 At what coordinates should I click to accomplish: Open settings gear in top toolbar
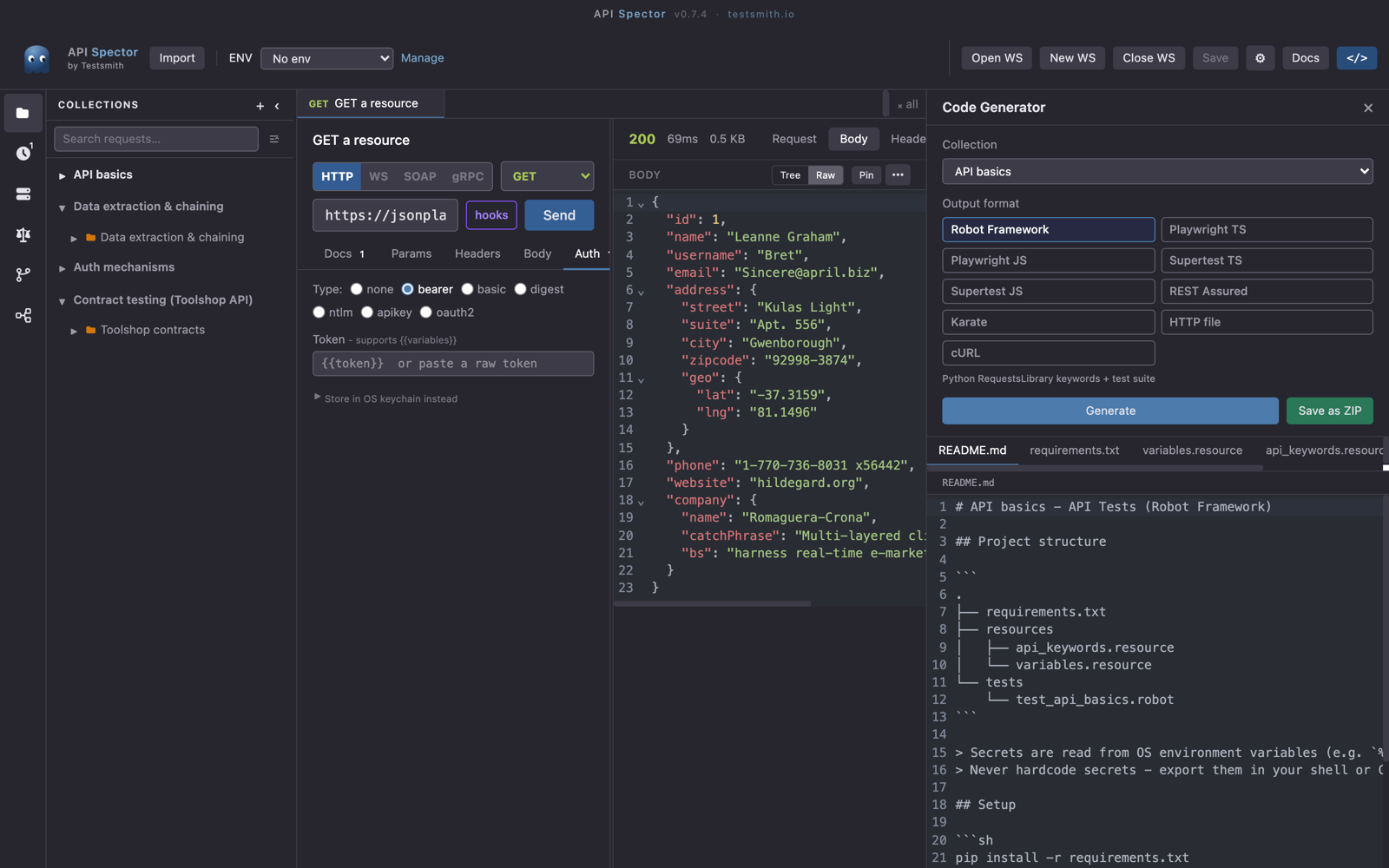tap(1260, 58)
